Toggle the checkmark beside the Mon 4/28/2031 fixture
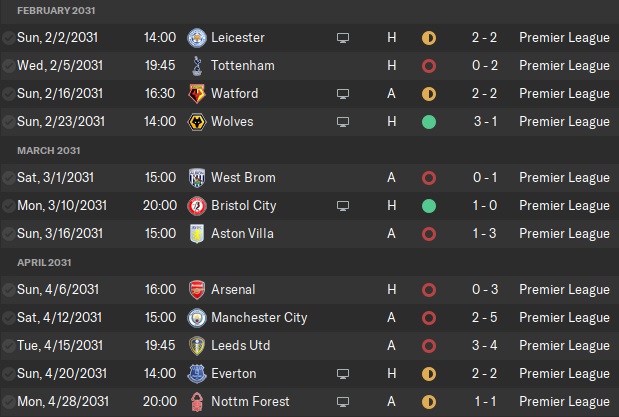Image resolution: width=619 pixels, height=417 pixels. click(x=9, y=402)
